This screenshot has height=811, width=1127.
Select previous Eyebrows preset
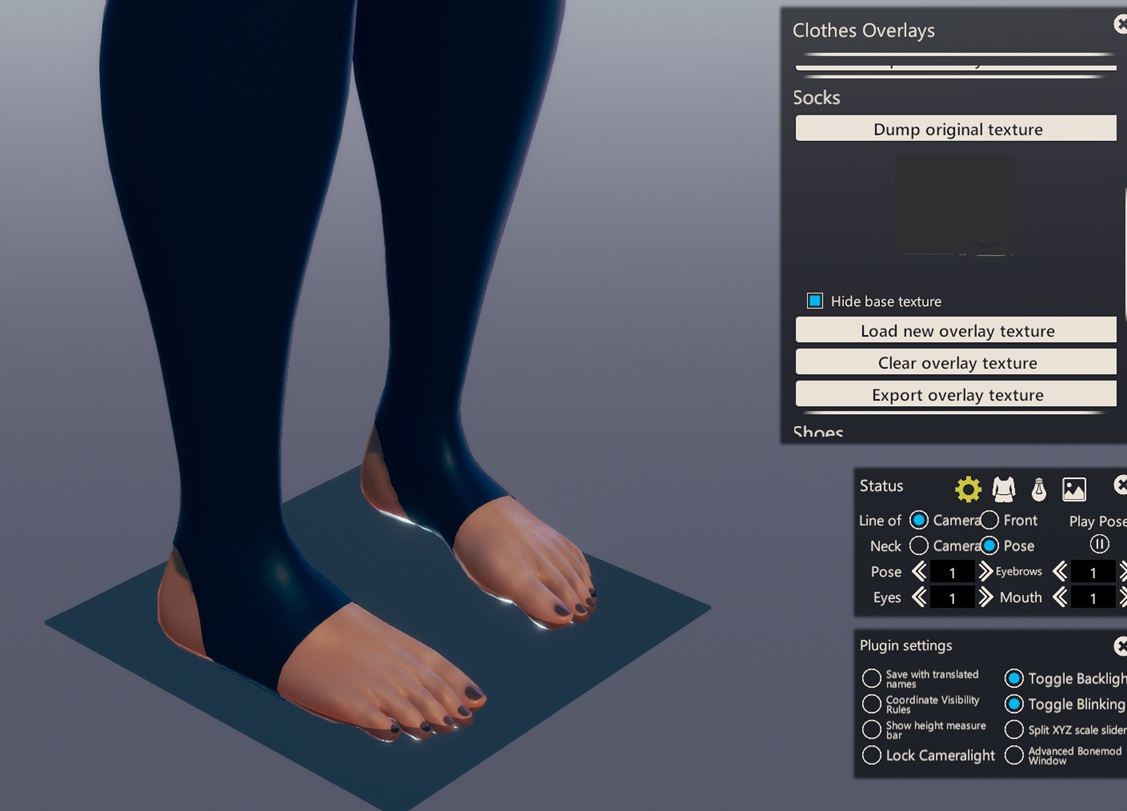(1060, 572)
